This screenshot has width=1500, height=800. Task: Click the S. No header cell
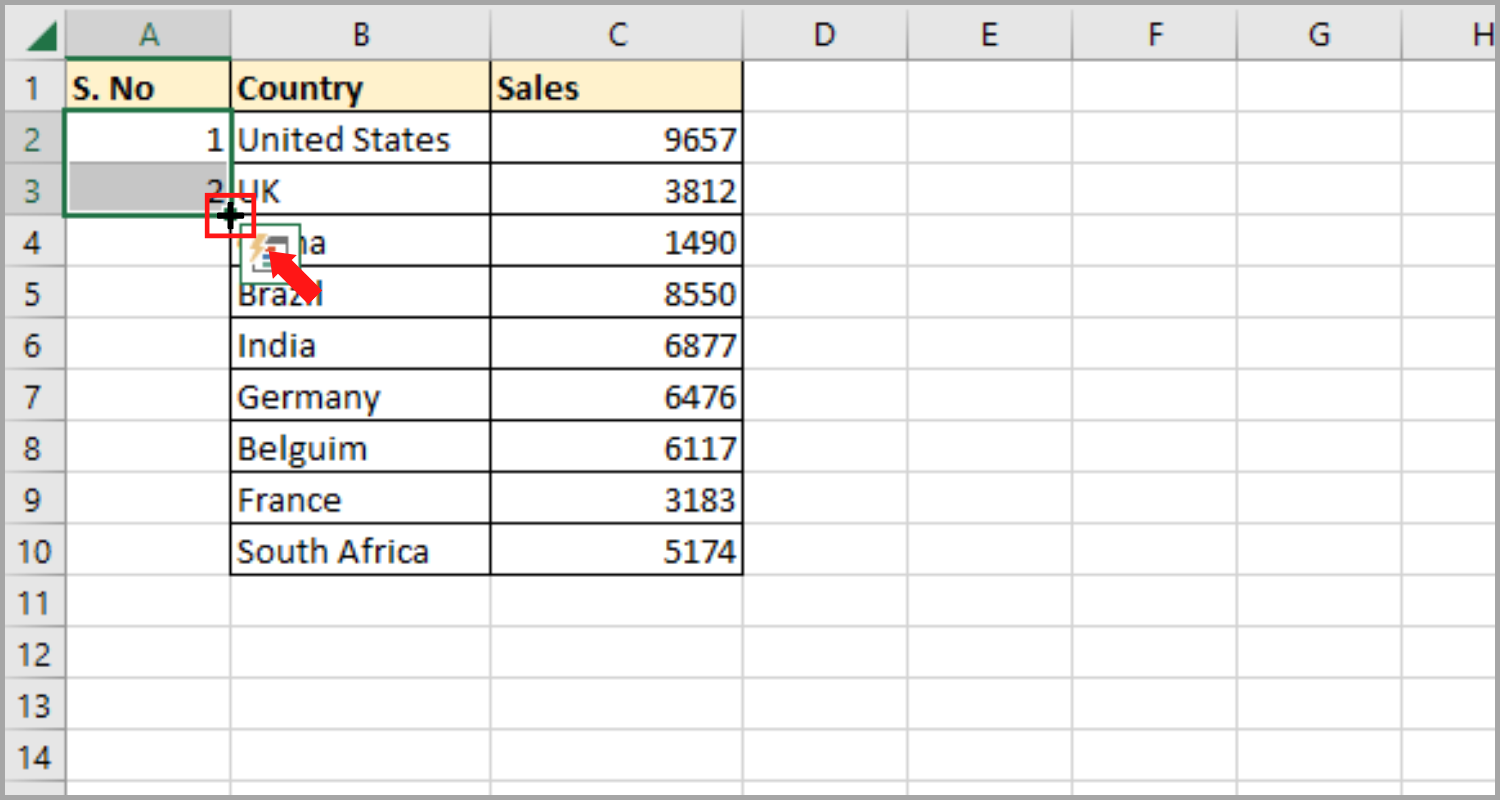point(148,88)
